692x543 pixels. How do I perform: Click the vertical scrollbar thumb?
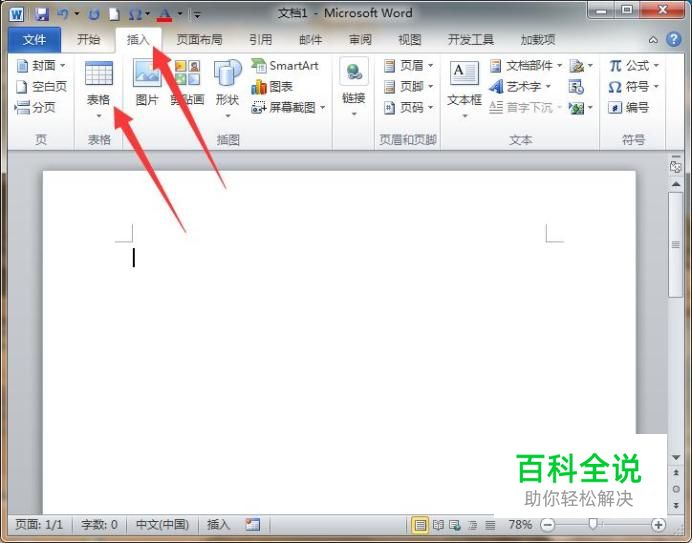(675, 245)
